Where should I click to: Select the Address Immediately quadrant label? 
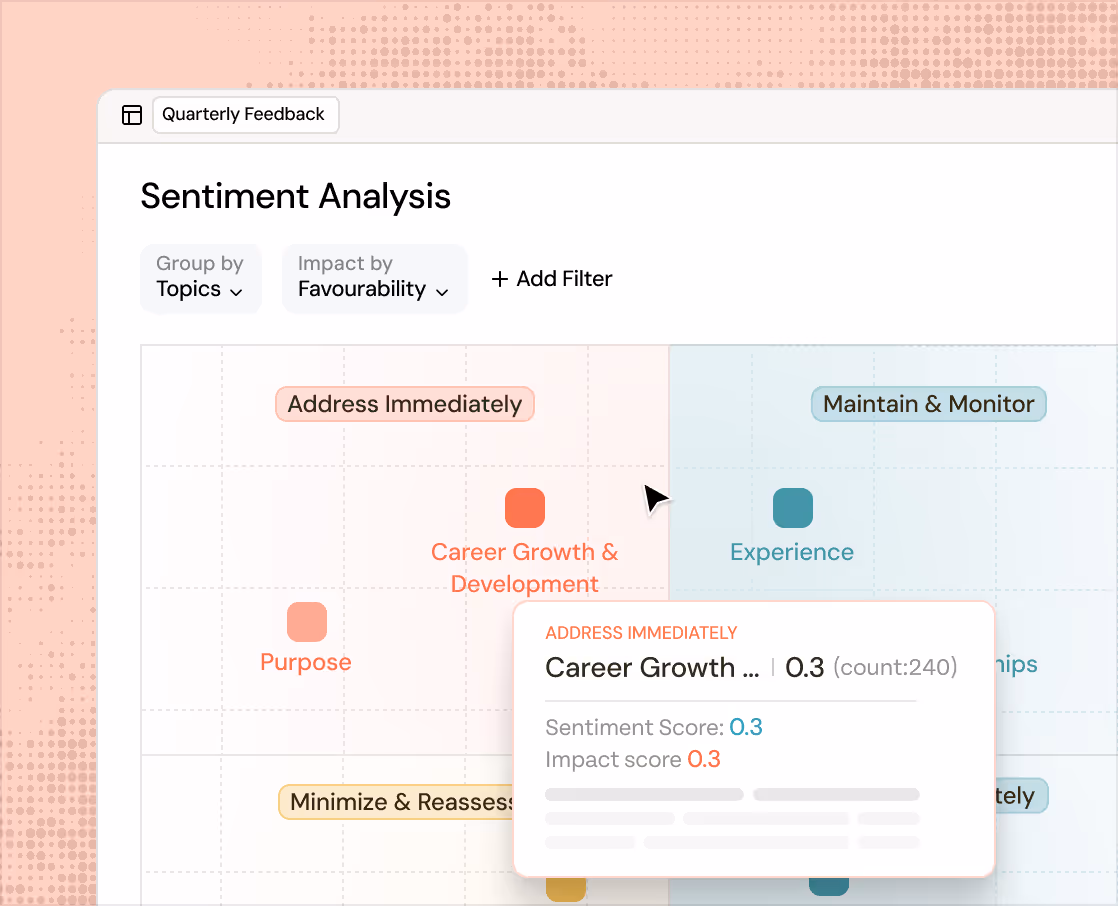click(x=404, y=404)
